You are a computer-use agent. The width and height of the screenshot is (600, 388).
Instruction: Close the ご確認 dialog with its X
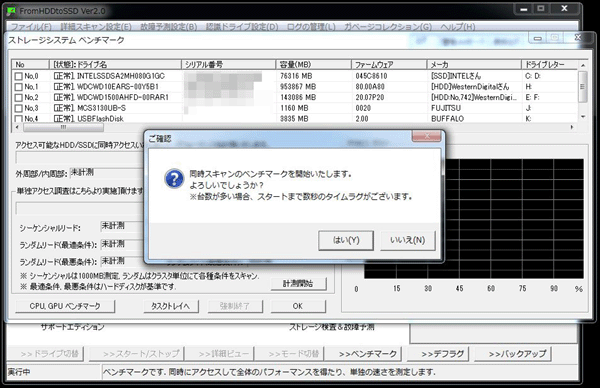tap(427, 136)
